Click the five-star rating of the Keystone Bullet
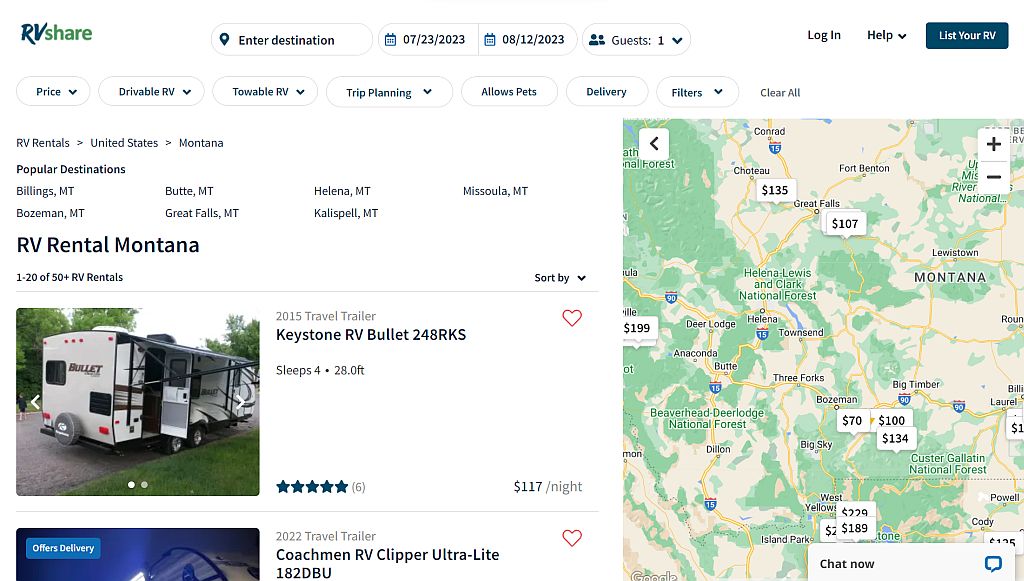 tap(312, 486)
